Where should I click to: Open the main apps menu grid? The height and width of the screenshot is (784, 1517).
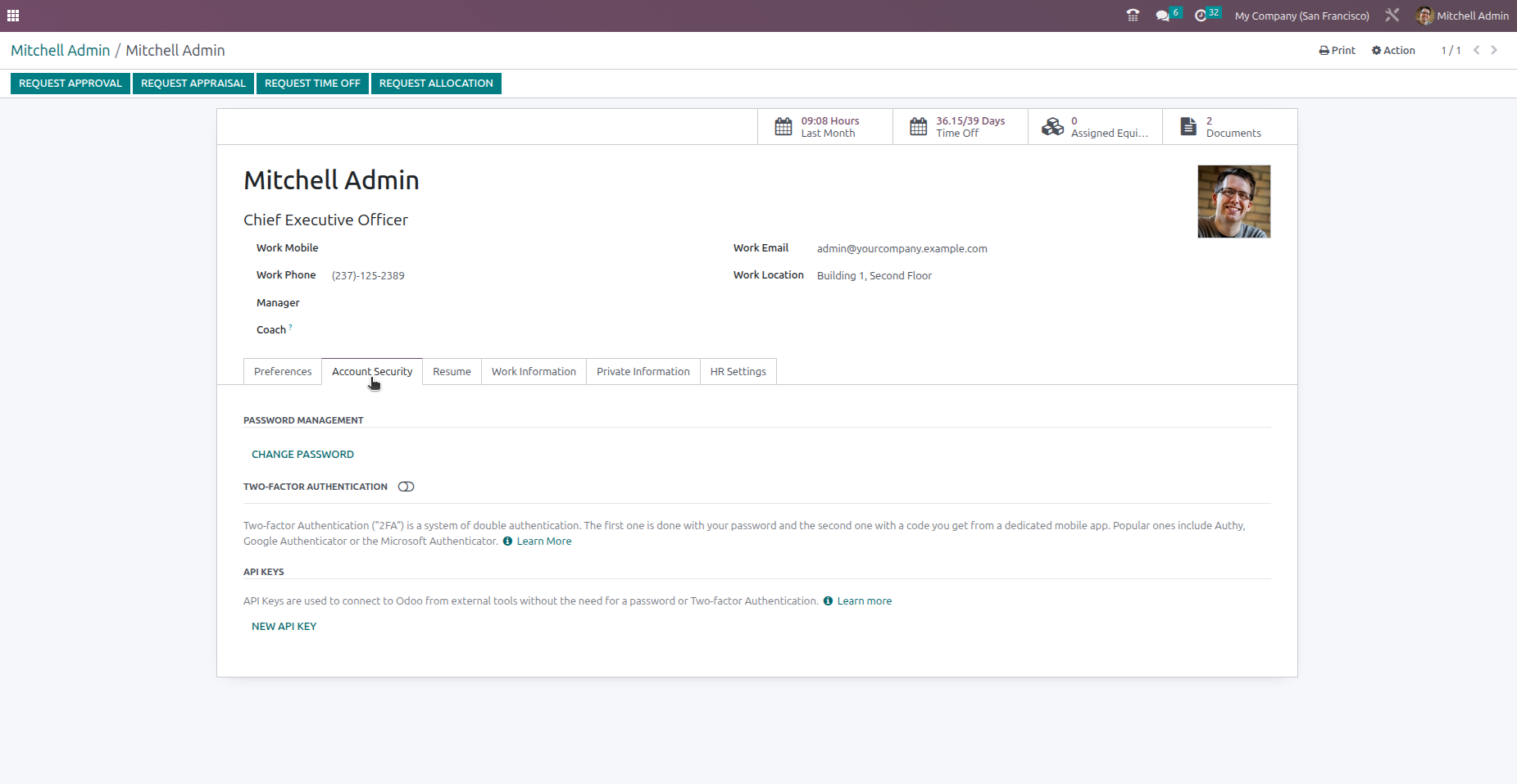pos(13,15)
